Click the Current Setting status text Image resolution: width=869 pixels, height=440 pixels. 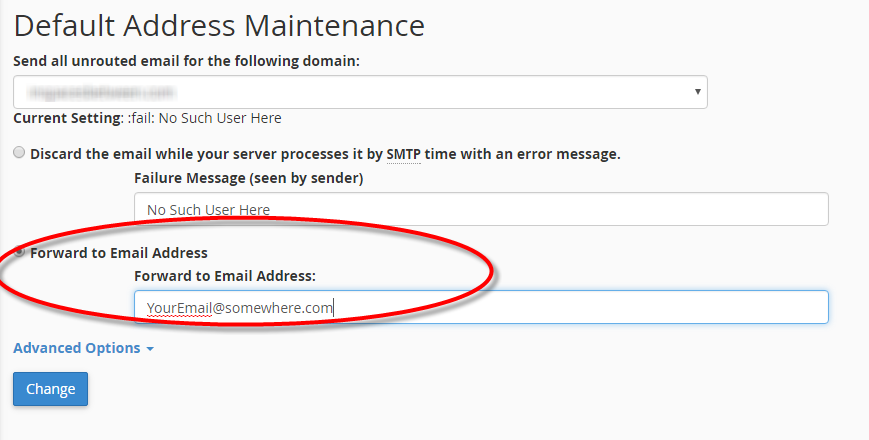[147, 118]
